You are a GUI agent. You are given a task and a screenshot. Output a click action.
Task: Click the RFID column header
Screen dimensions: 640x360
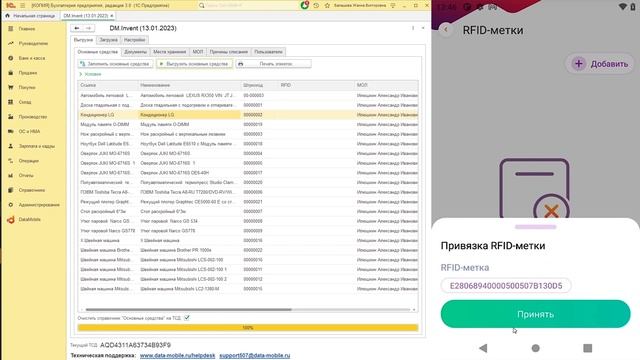point(317,85)
